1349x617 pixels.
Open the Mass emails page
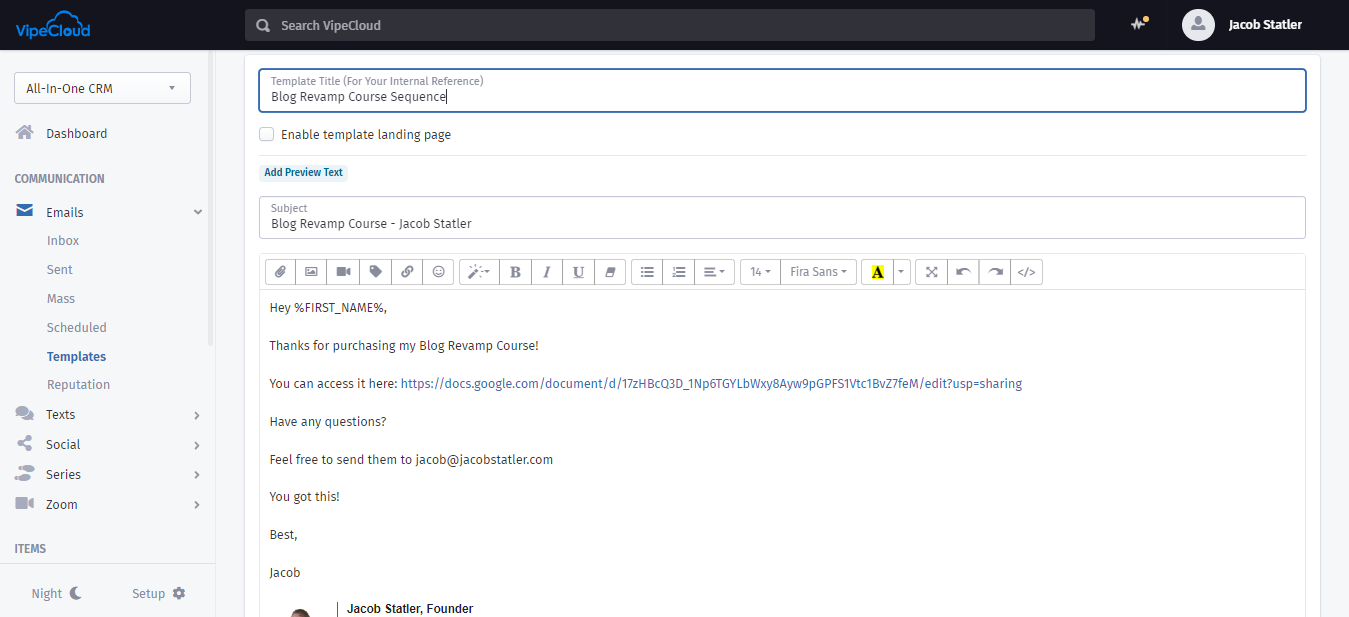click(61, 299)
